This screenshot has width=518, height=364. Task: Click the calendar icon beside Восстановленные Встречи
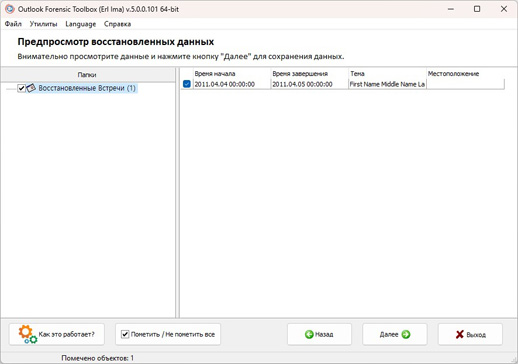pyautogui.click(x=31, y=88)
